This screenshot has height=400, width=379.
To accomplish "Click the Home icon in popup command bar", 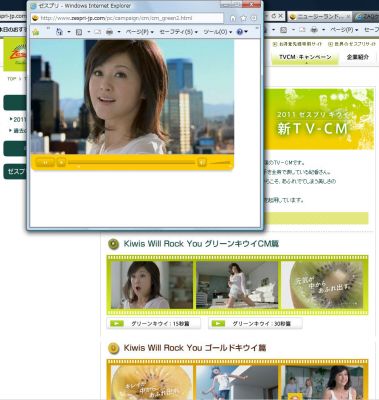I will (60, 32).
